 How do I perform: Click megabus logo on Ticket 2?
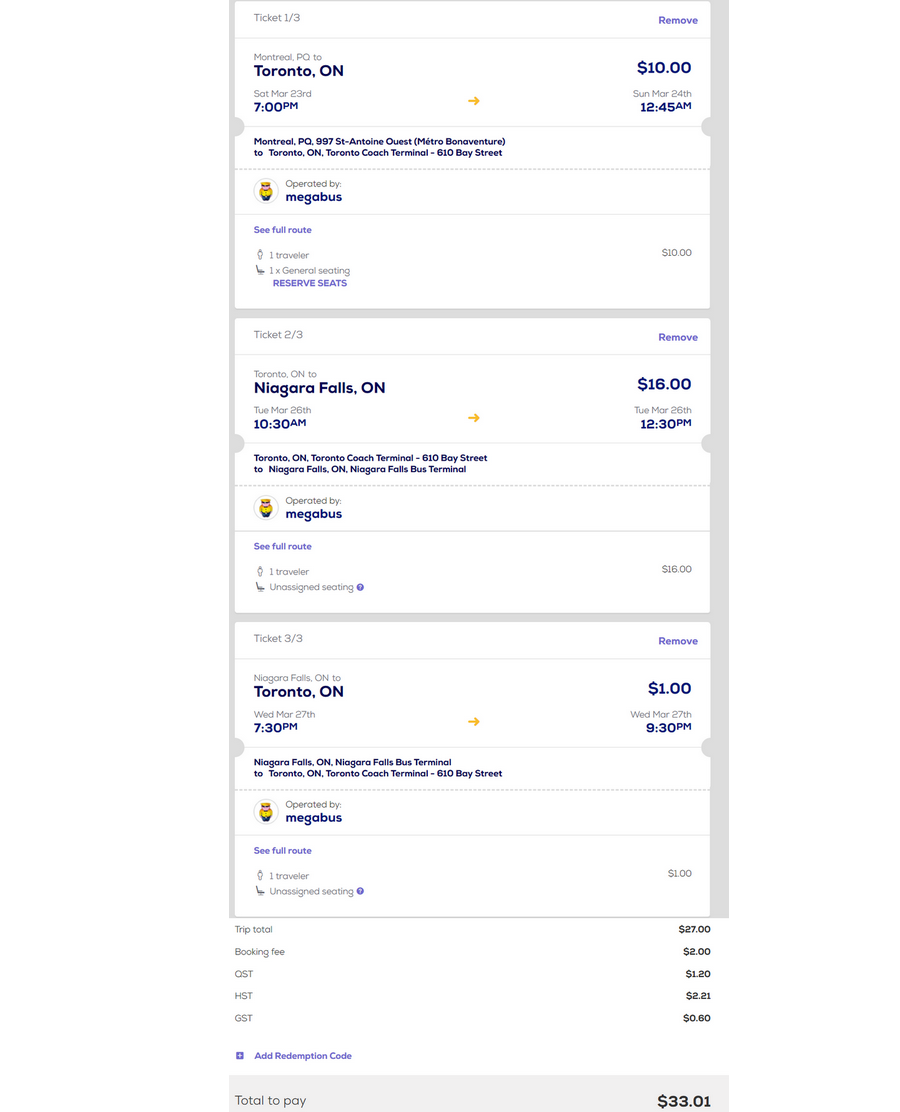pos(266,509)
